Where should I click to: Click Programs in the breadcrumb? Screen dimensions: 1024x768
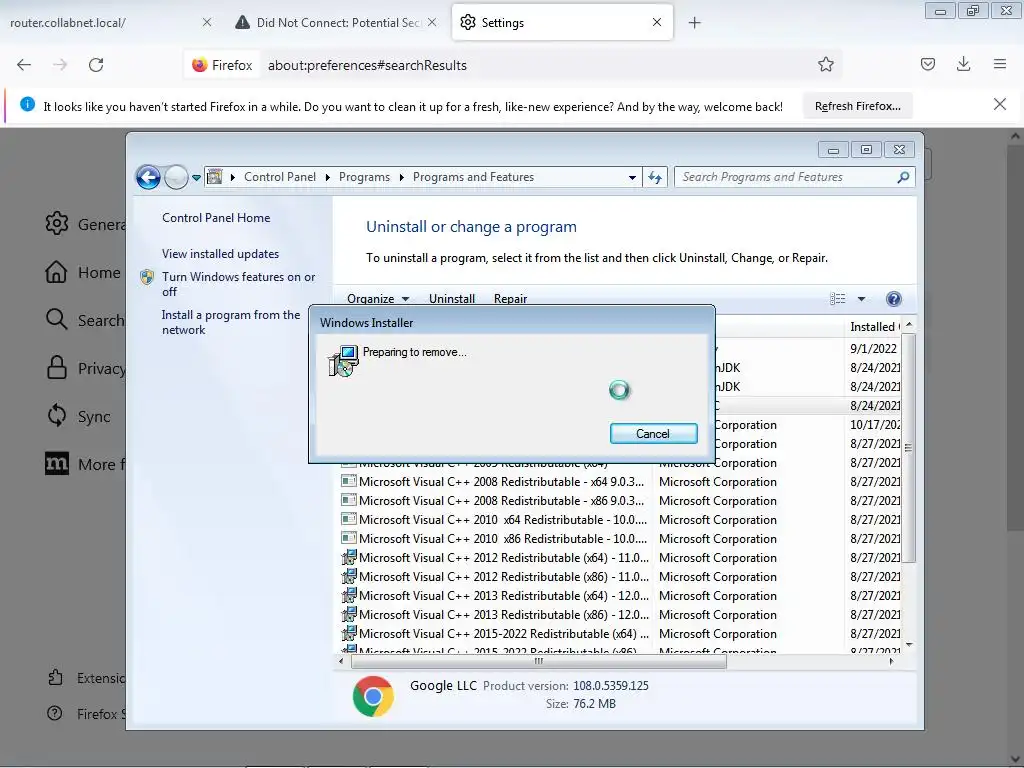[x=364, y=177]
